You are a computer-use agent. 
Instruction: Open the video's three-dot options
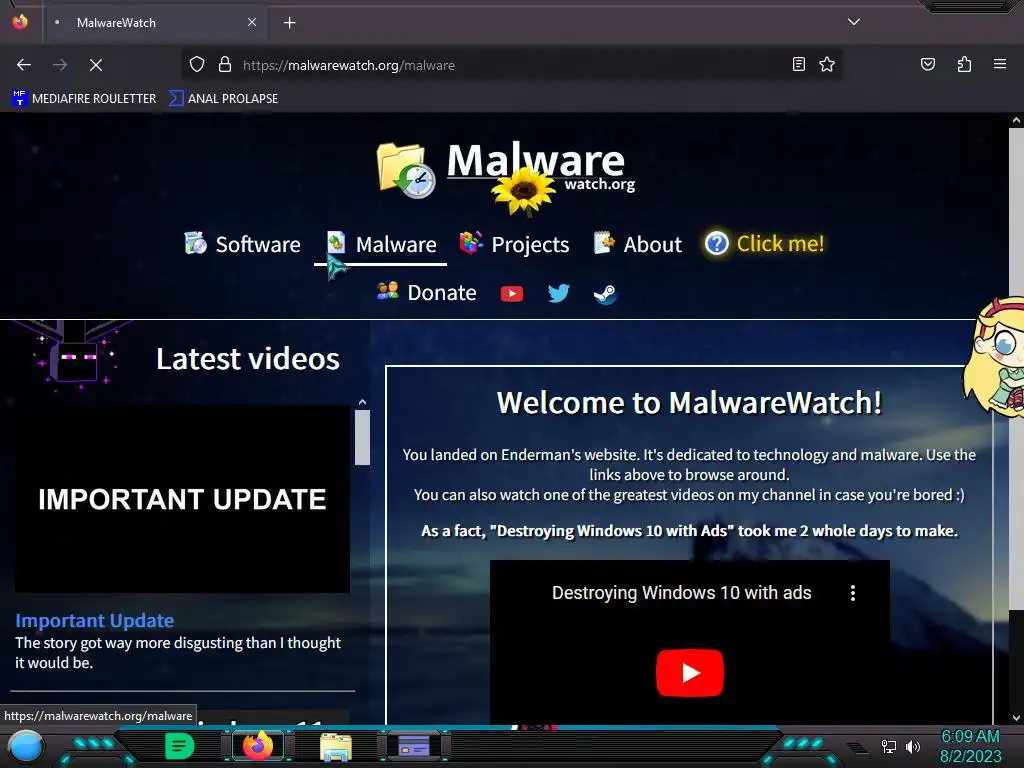[x=853, y=593]
